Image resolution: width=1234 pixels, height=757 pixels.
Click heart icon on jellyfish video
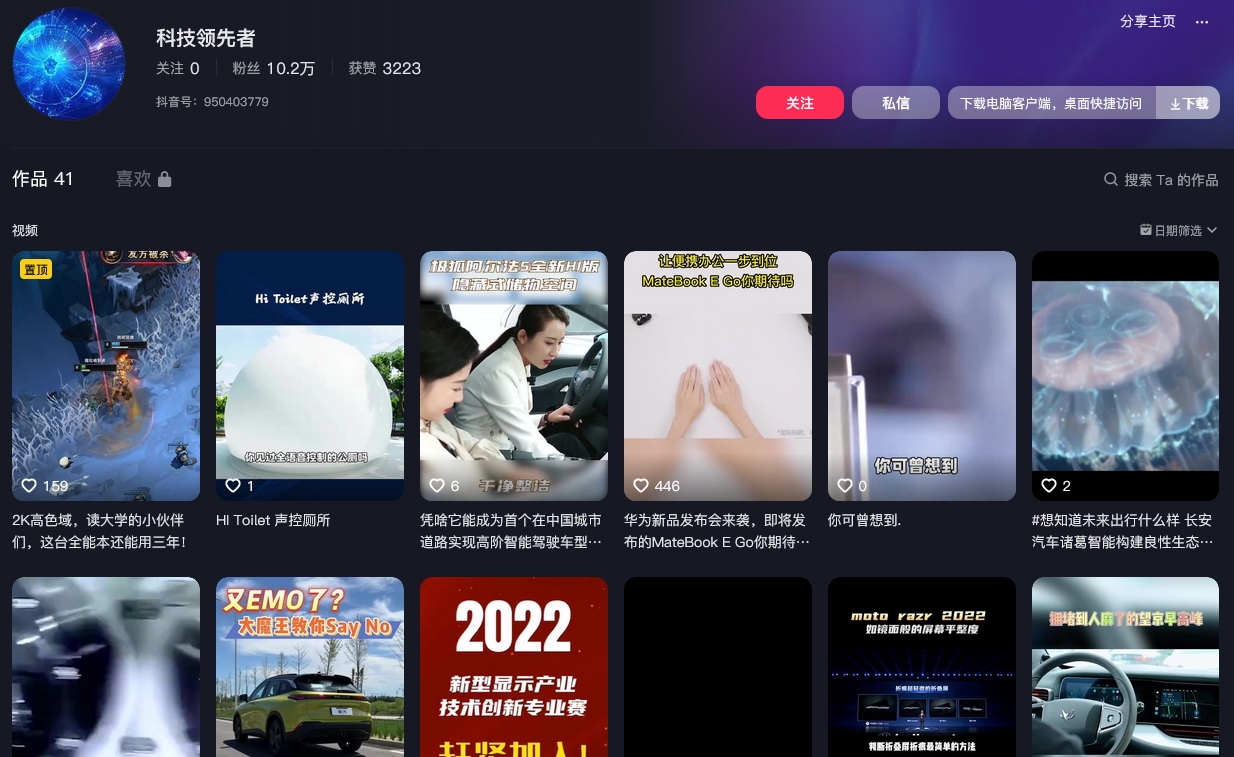[x=1049, y=486]
